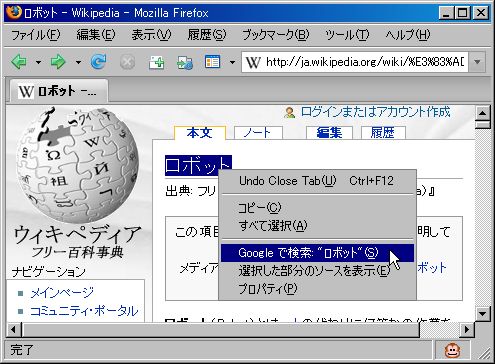
Task: Click the green Back arrow button
Action: [x=19, y=62]
